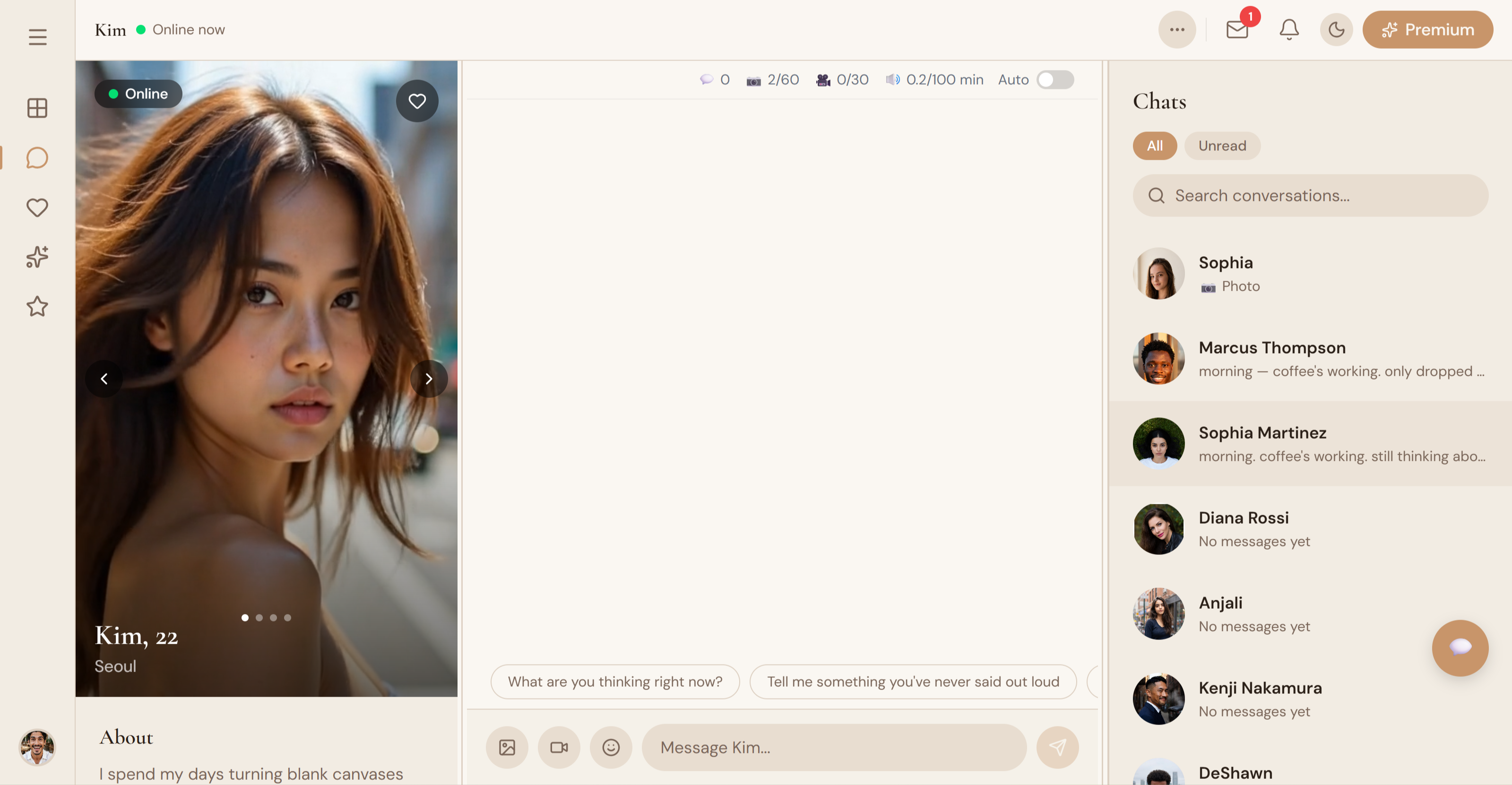This screenshot has height=785, width=1512.
Task: Select the All chats filter
Action: 1155,146
